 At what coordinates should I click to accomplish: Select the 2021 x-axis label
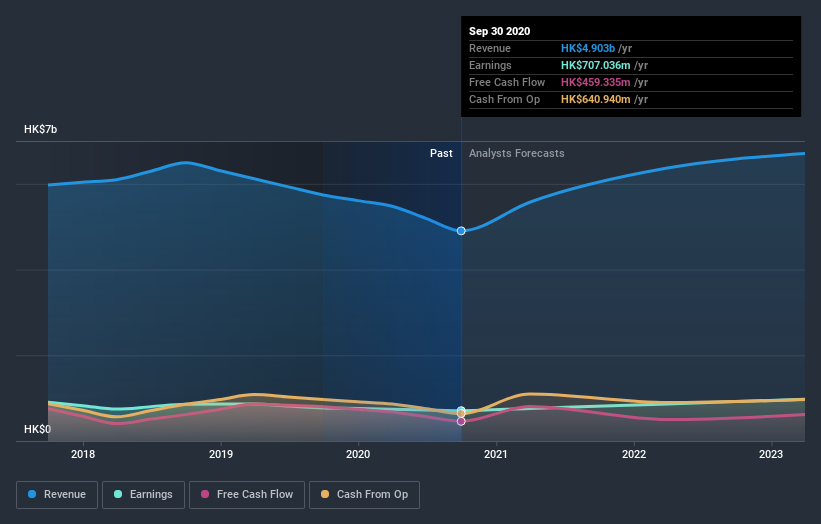point(496,454)
